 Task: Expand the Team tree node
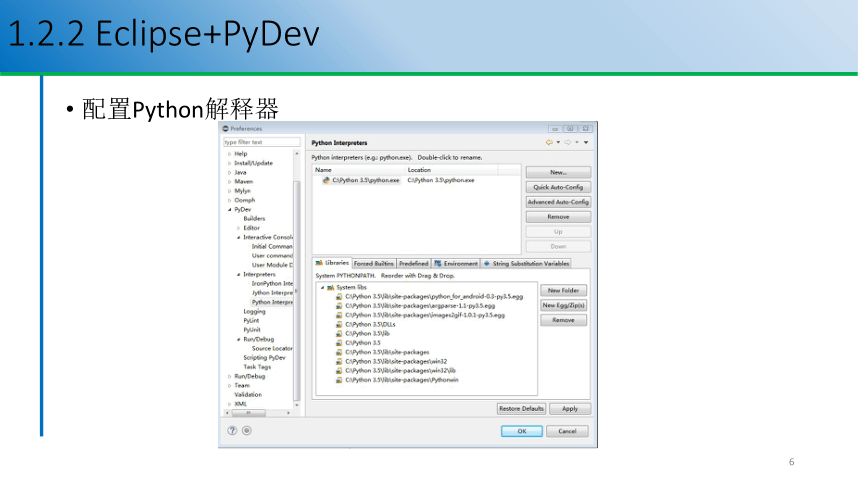[x=230, y=386]
